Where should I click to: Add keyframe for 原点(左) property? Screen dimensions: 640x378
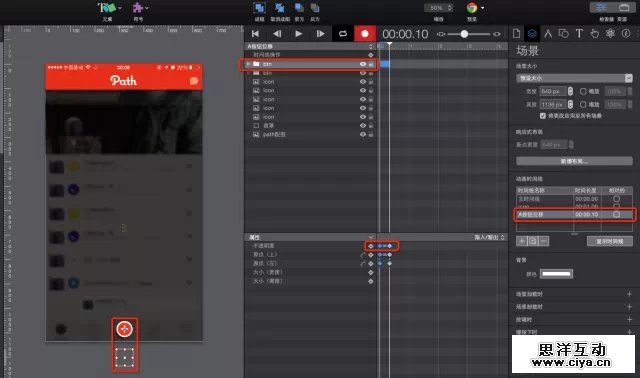[x=371, y=264]
